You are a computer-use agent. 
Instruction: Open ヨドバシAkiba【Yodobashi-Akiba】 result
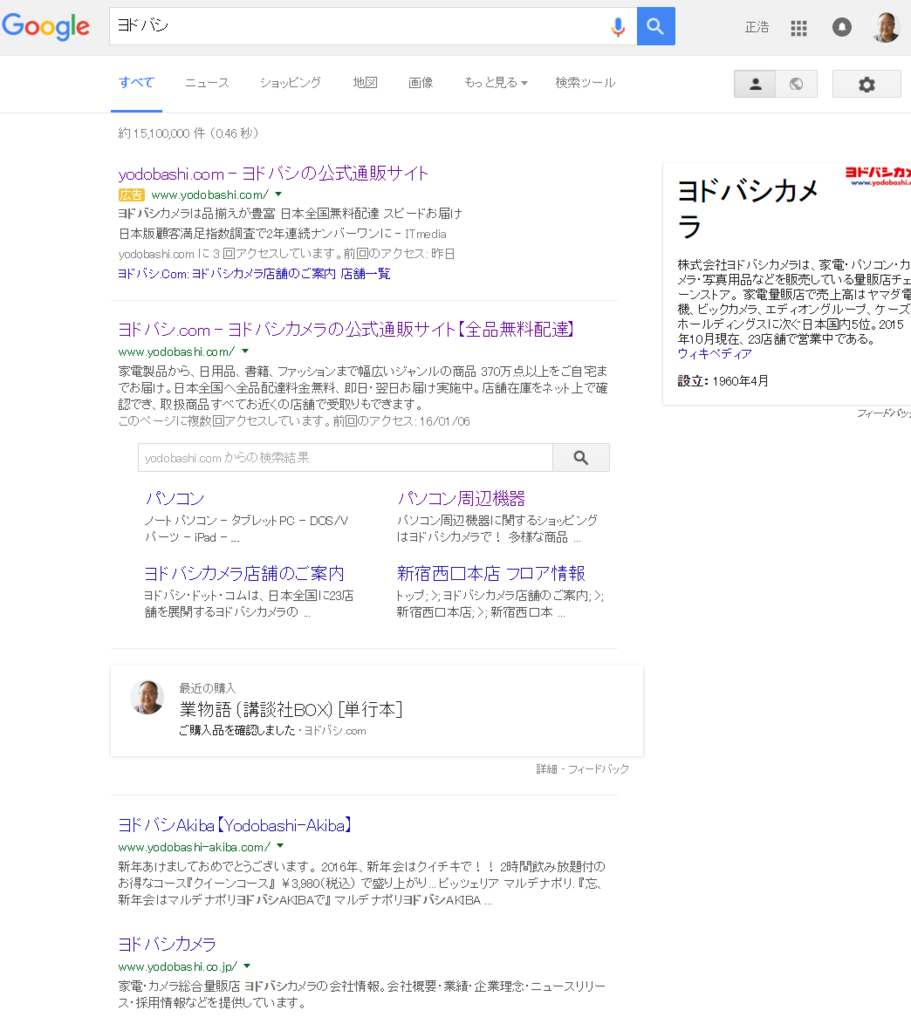pyautogui.click(x=235, y=825)
